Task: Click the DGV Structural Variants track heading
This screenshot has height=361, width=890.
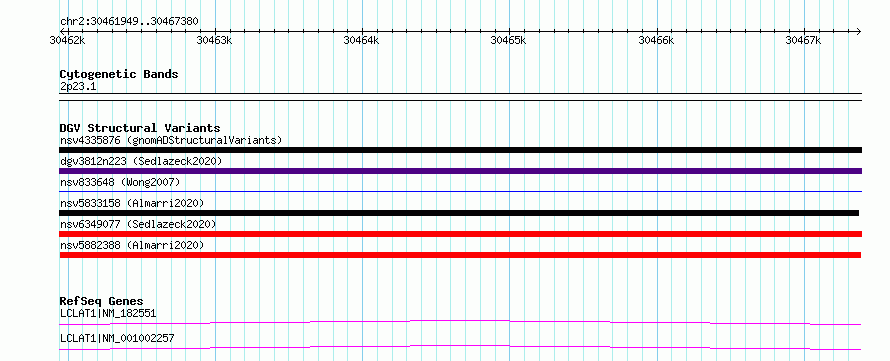Action: coord(140,128)
